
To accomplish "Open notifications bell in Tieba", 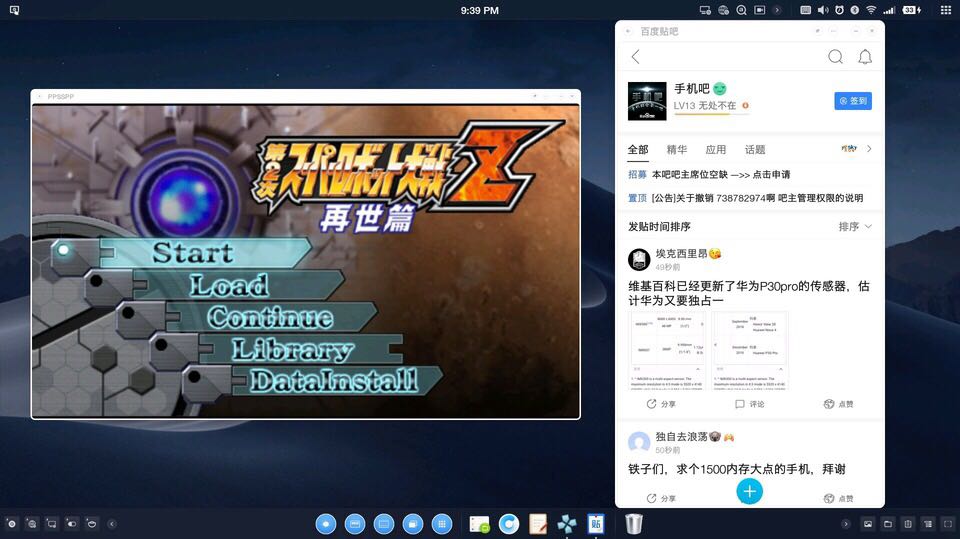I will 865,57.
